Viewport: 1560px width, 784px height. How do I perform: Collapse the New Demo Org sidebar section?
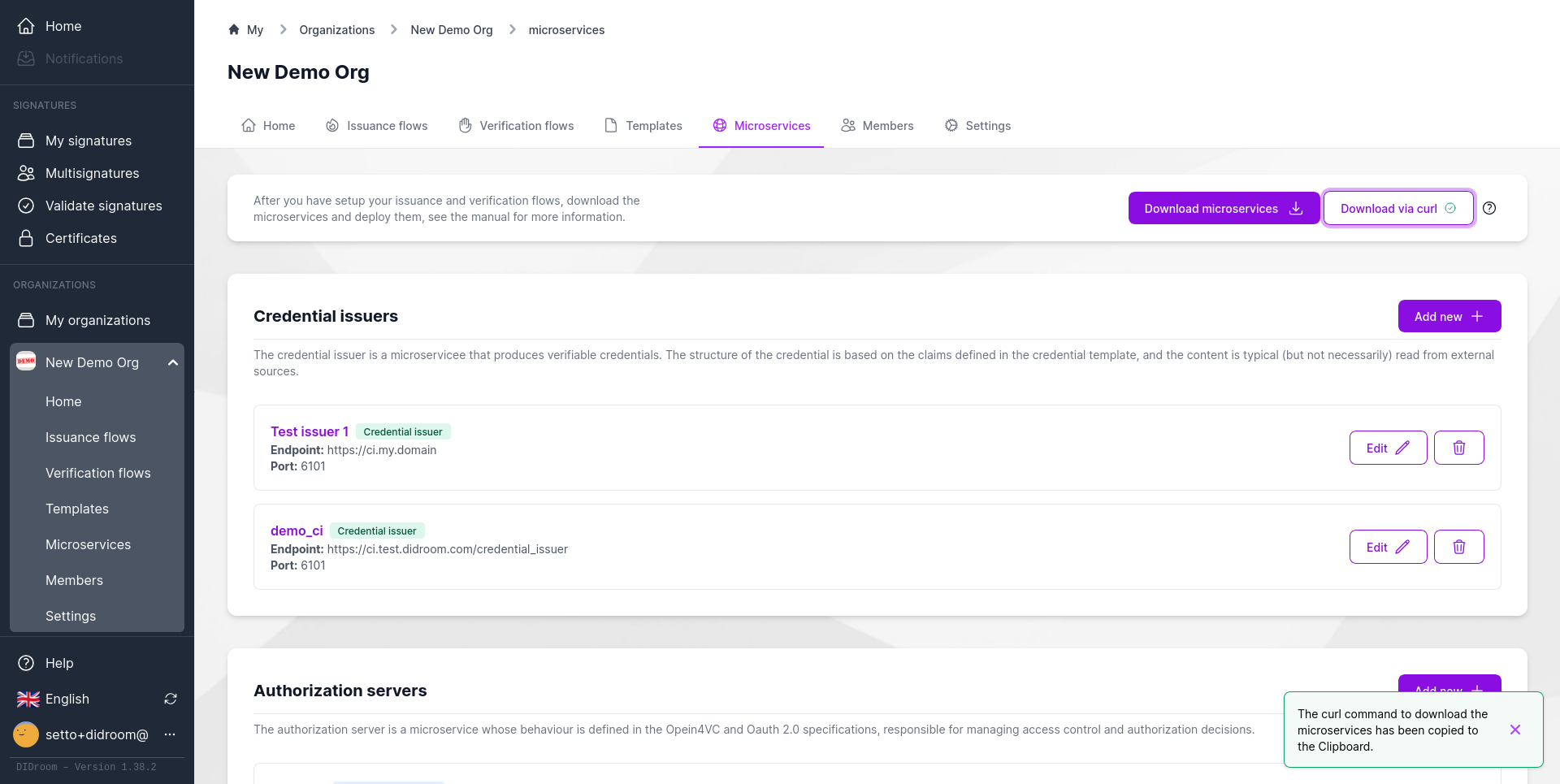pos(172,362)
